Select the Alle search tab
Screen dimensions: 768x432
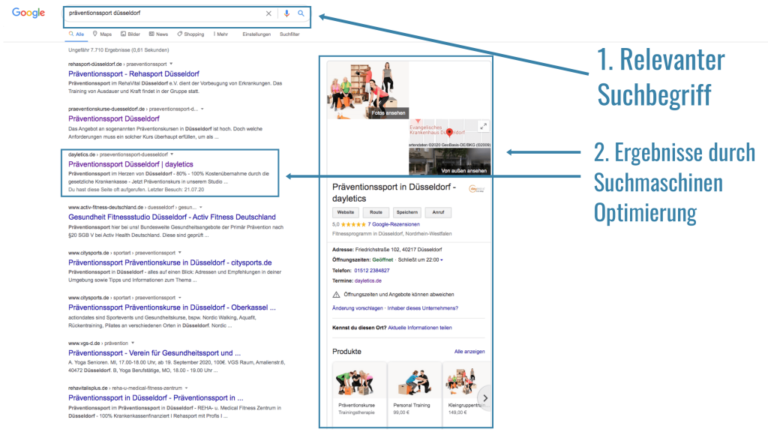[76, 34]
